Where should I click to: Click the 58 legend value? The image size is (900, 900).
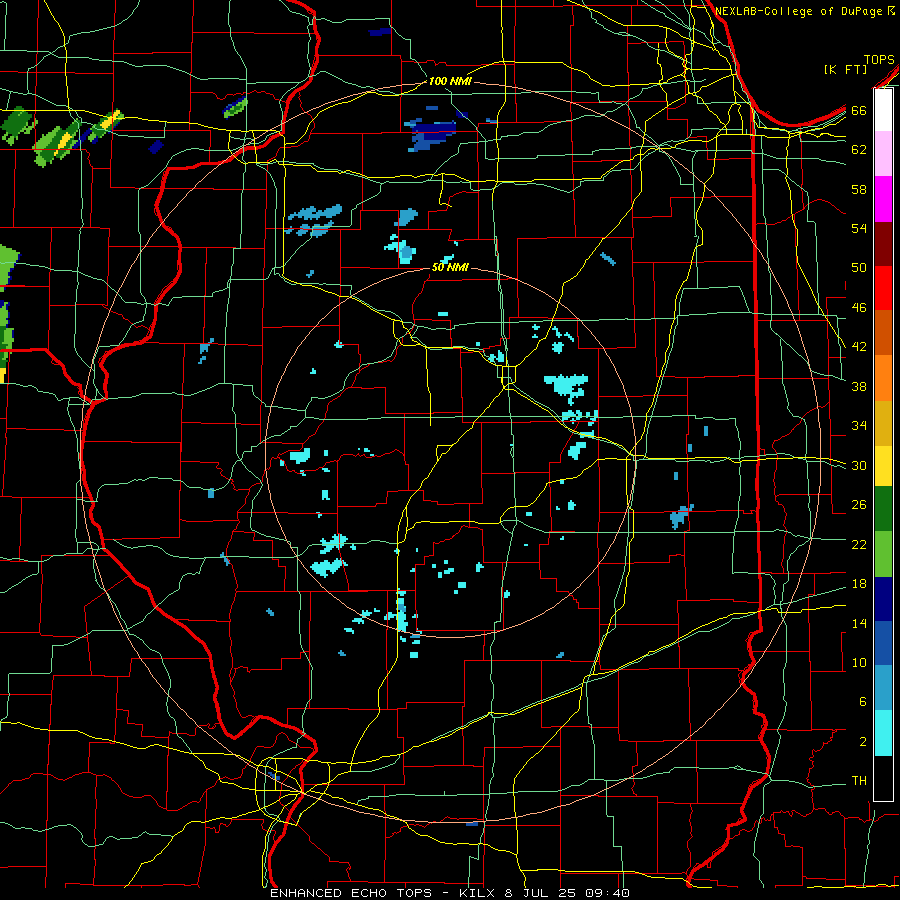coord(859,189)
